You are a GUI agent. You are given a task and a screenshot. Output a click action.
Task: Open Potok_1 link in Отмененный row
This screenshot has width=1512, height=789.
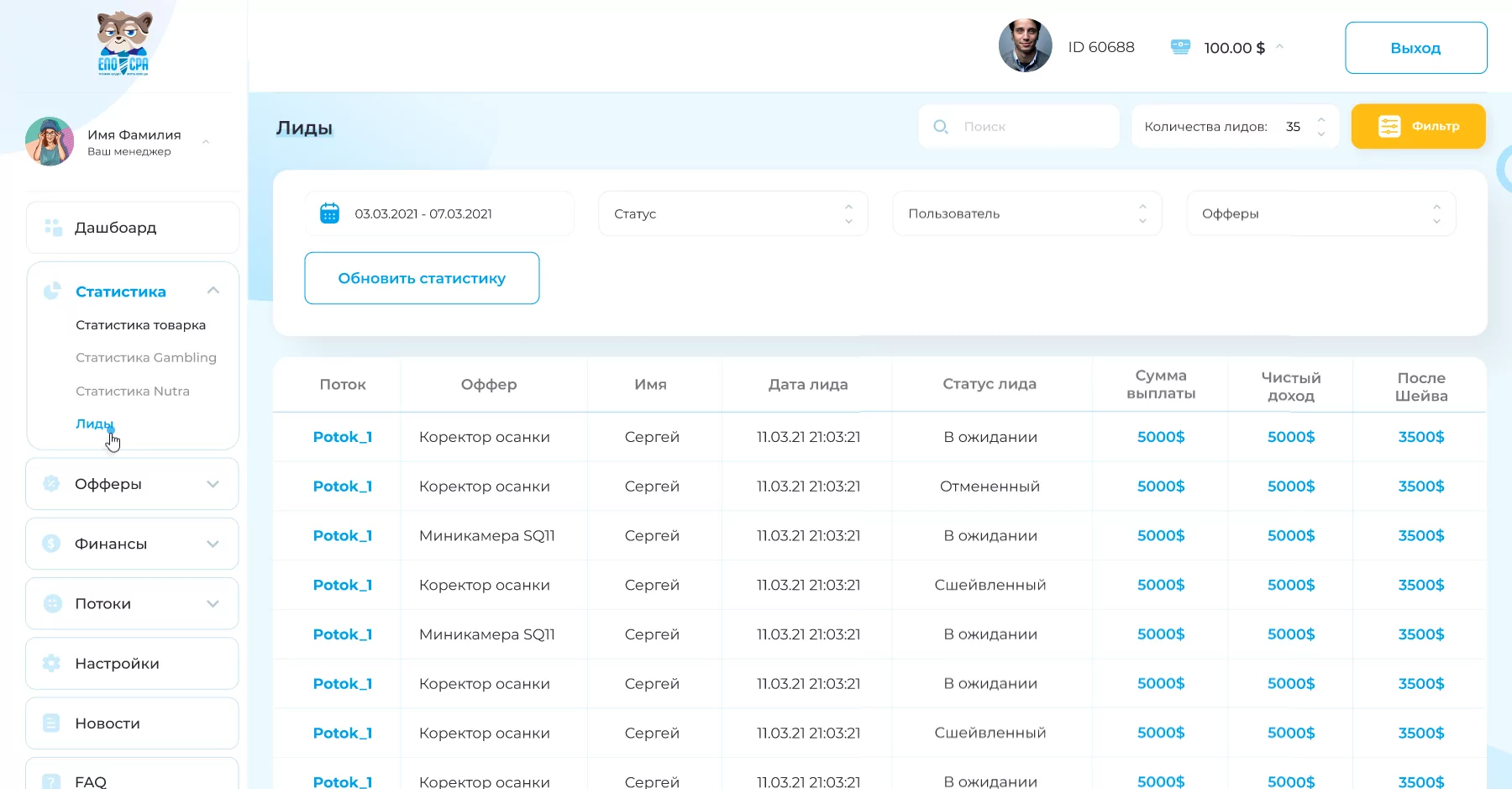point(343,487)
